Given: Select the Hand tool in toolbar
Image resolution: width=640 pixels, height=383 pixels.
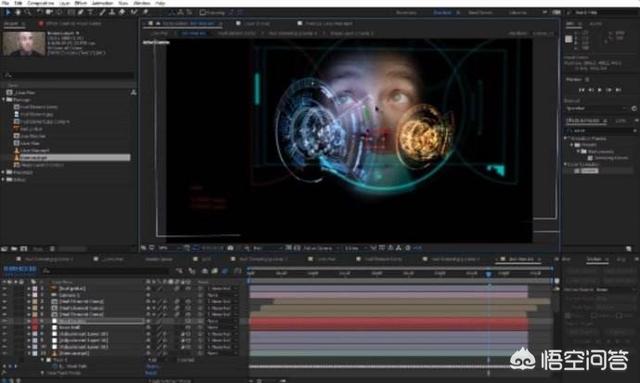Looking at the screenshot, I should click(x=18, y=13).
